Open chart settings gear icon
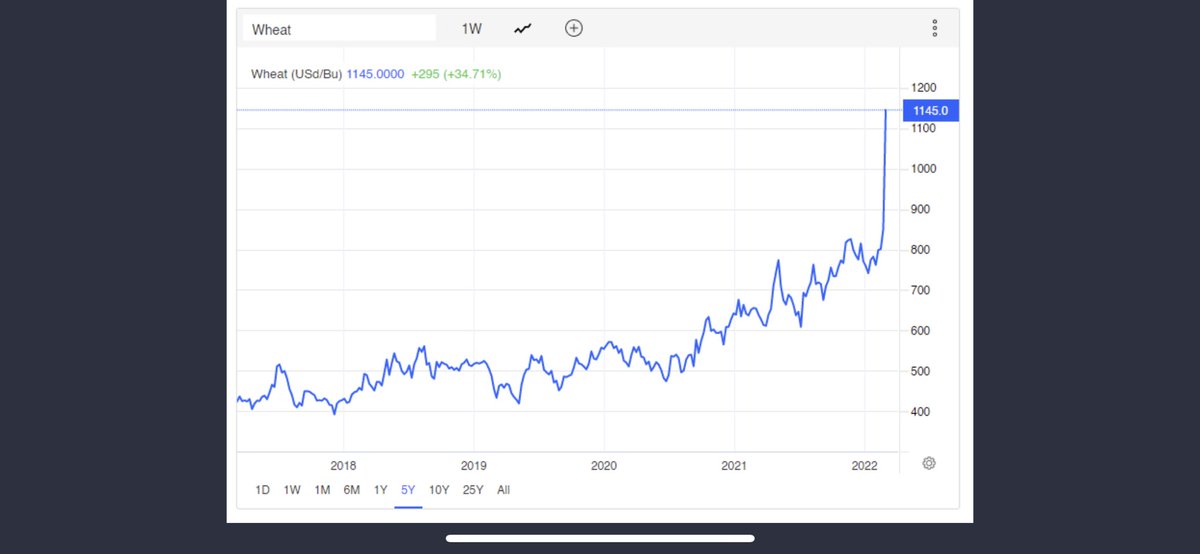Viewport: 1200px width, 554px height. coord(929,463)
